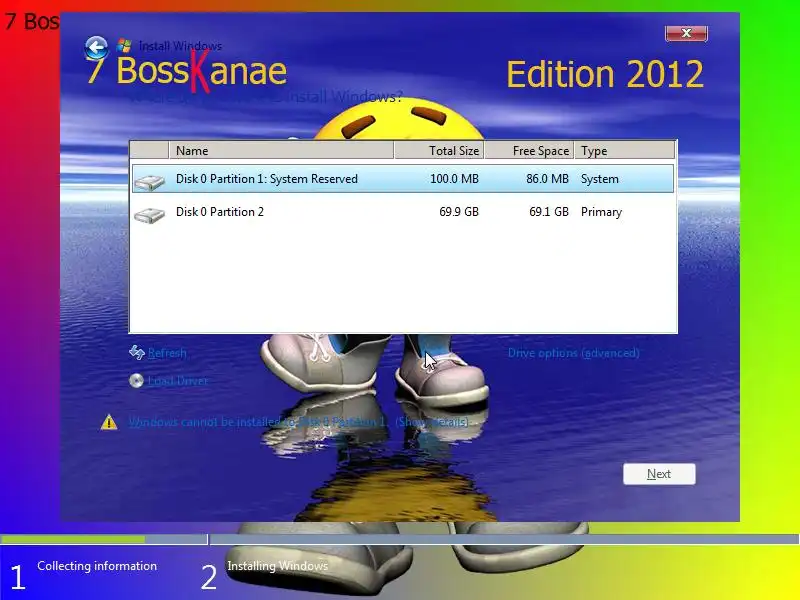Viewport: 800px width, 600px height.
Task: Select Disk 0 Partition 2 row
Action: (x=403, y=212)
